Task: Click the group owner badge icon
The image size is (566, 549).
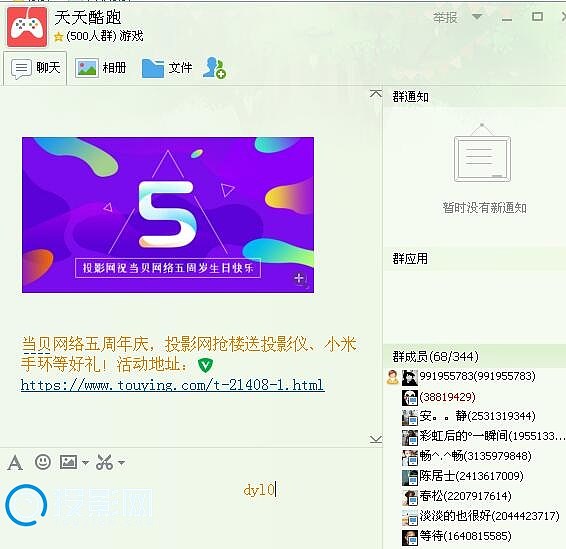Action: (392, 377)
